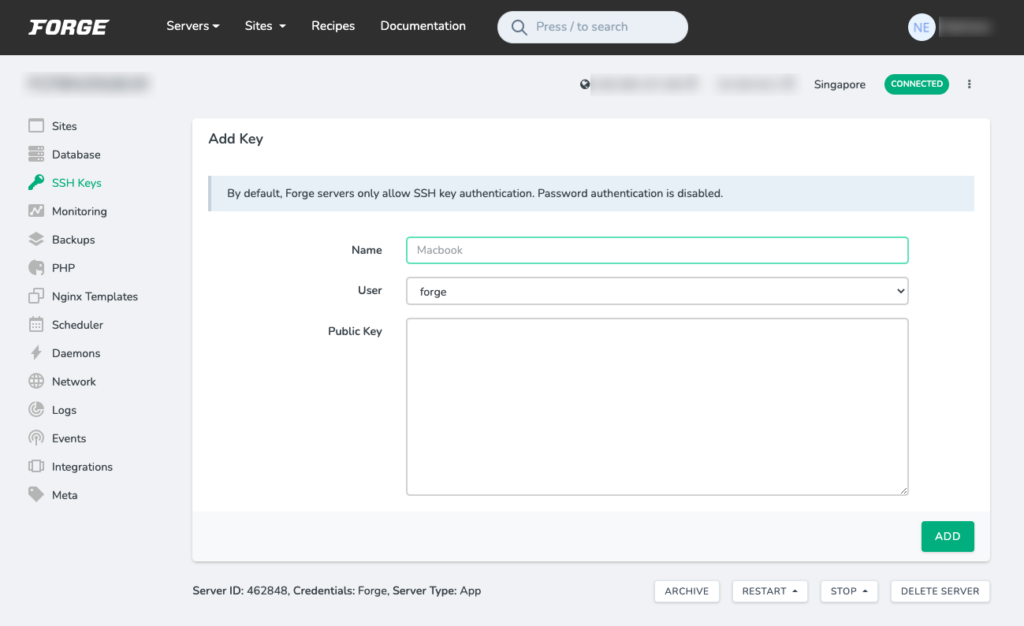1024x626 pixels.
Task: Click the SSH Keys key icon
Action: [x=36, y=182]
